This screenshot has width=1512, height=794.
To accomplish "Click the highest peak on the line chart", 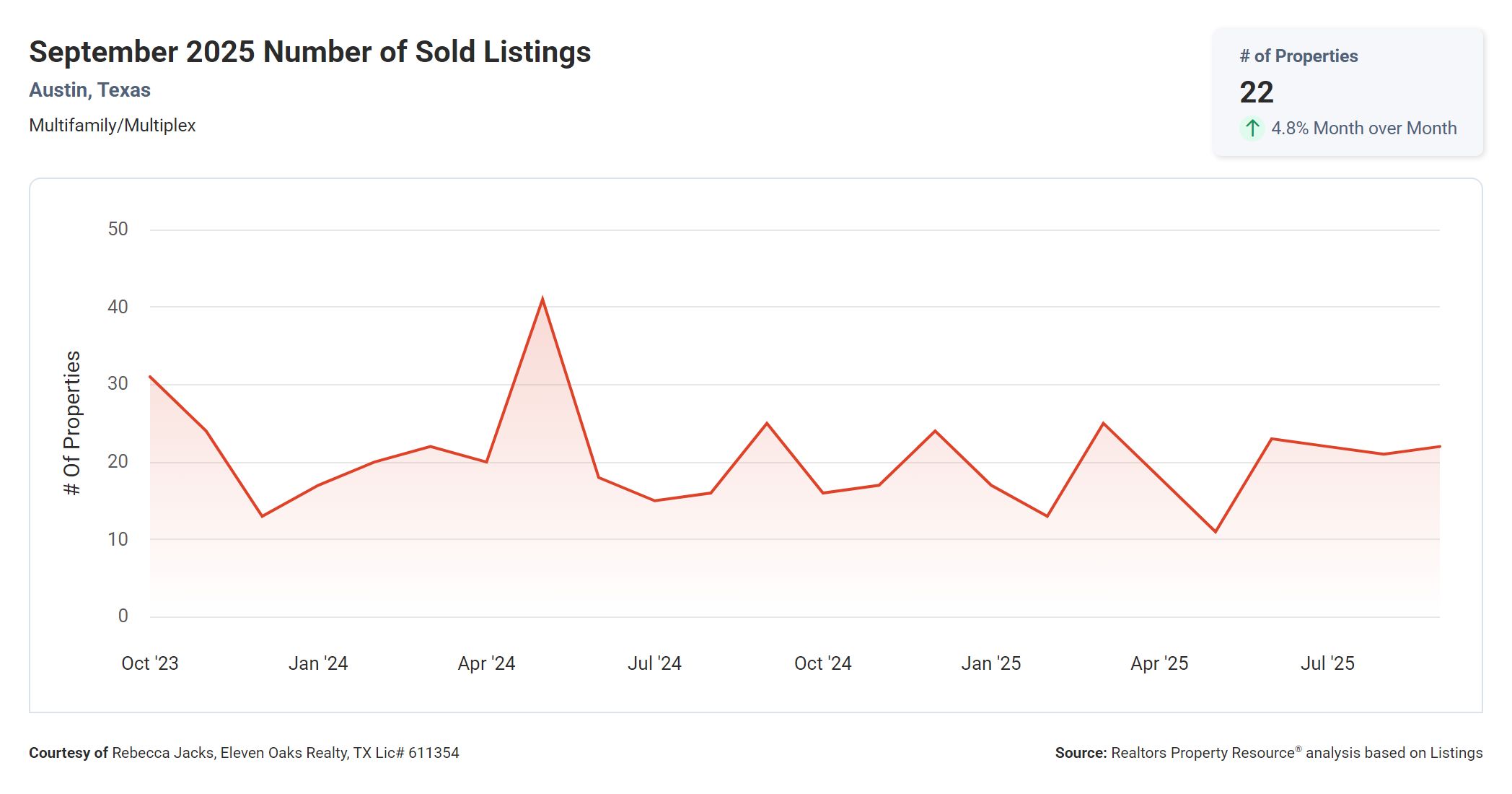I will (542, 299).
